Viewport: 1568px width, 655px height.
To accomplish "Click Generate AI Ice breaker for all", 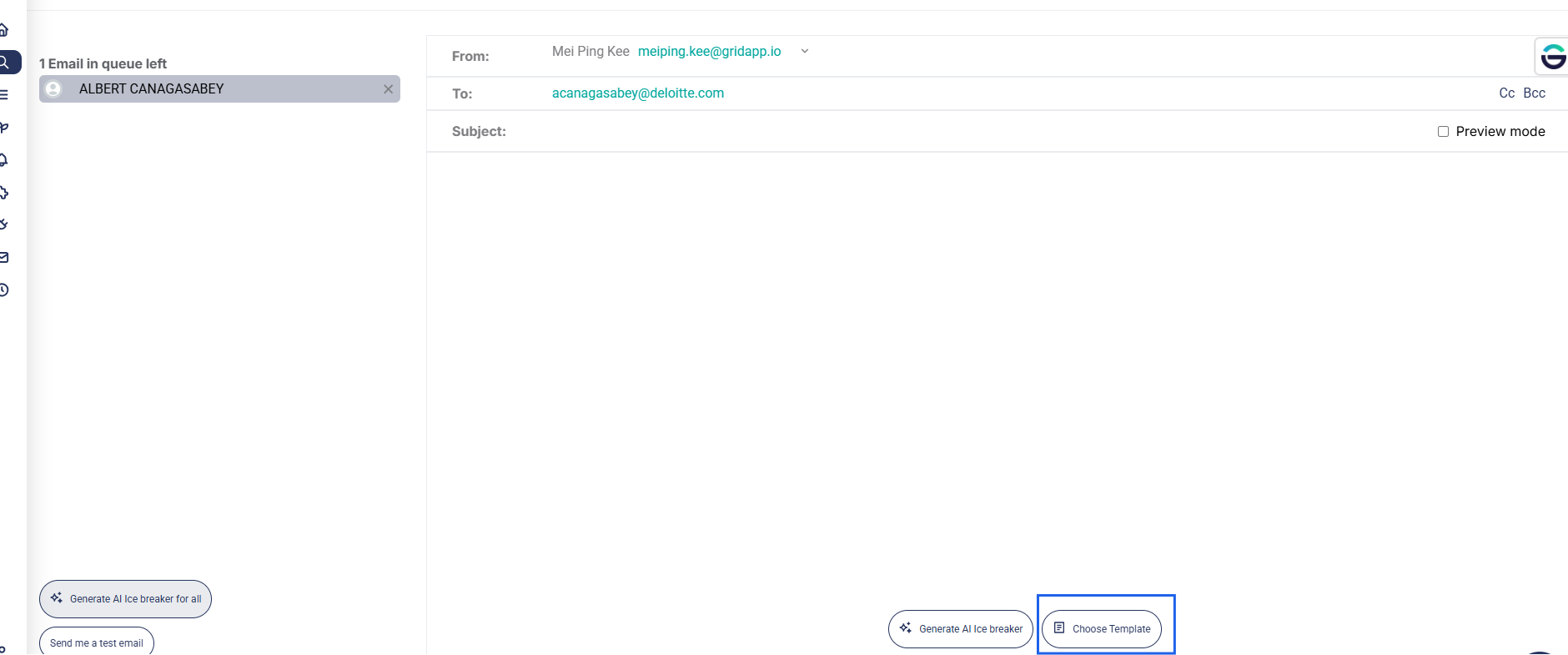I will pos(125,599).
